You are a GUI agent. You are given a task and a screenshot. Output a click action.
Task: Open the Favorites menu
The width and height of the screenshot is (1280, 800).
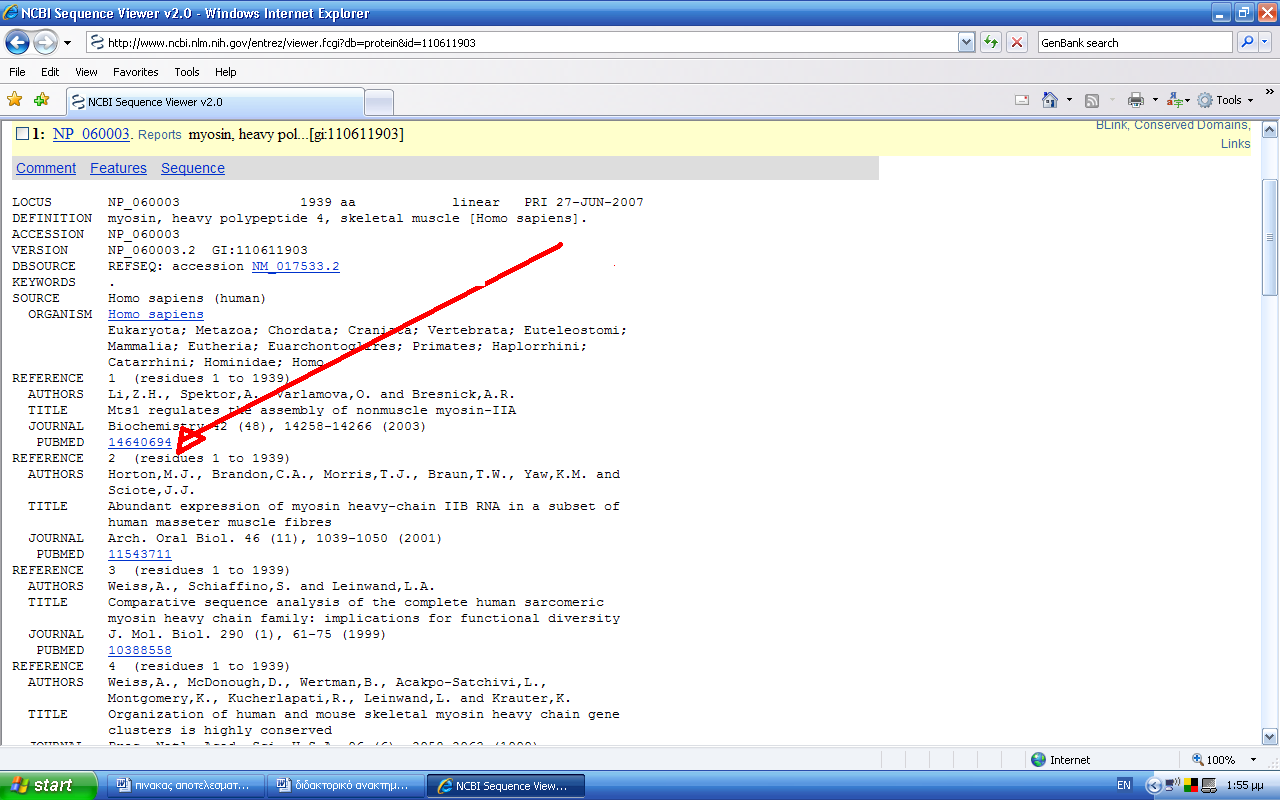(x=136, y=72)
